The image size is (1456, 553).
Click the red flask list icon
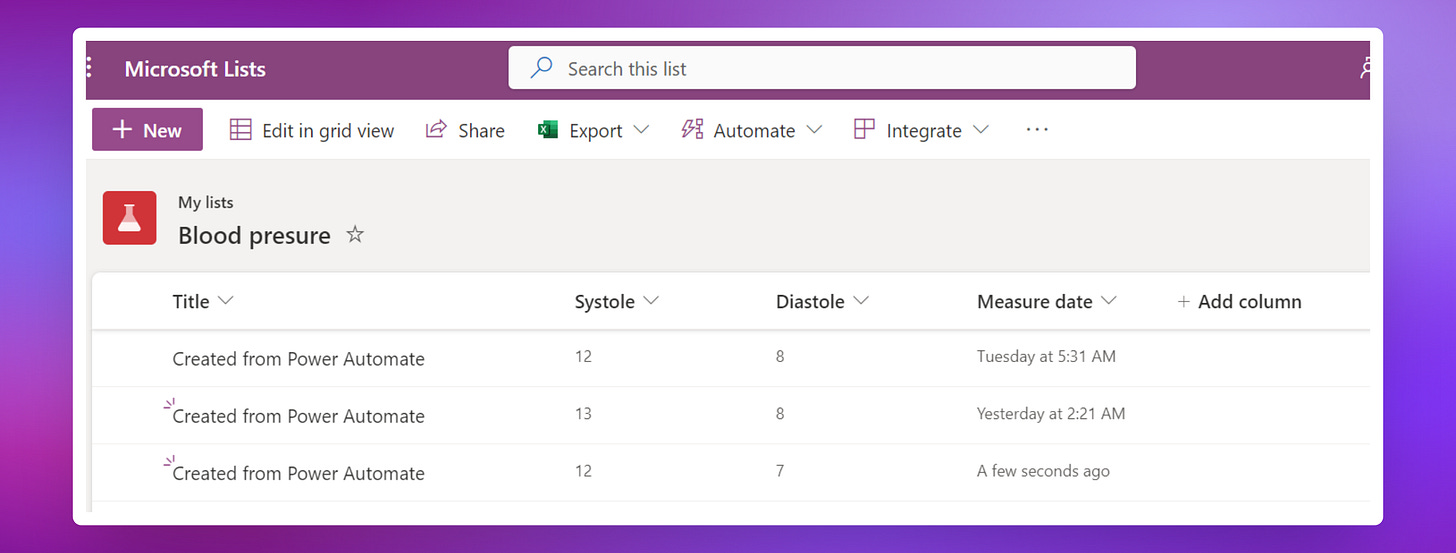(130, 218)
